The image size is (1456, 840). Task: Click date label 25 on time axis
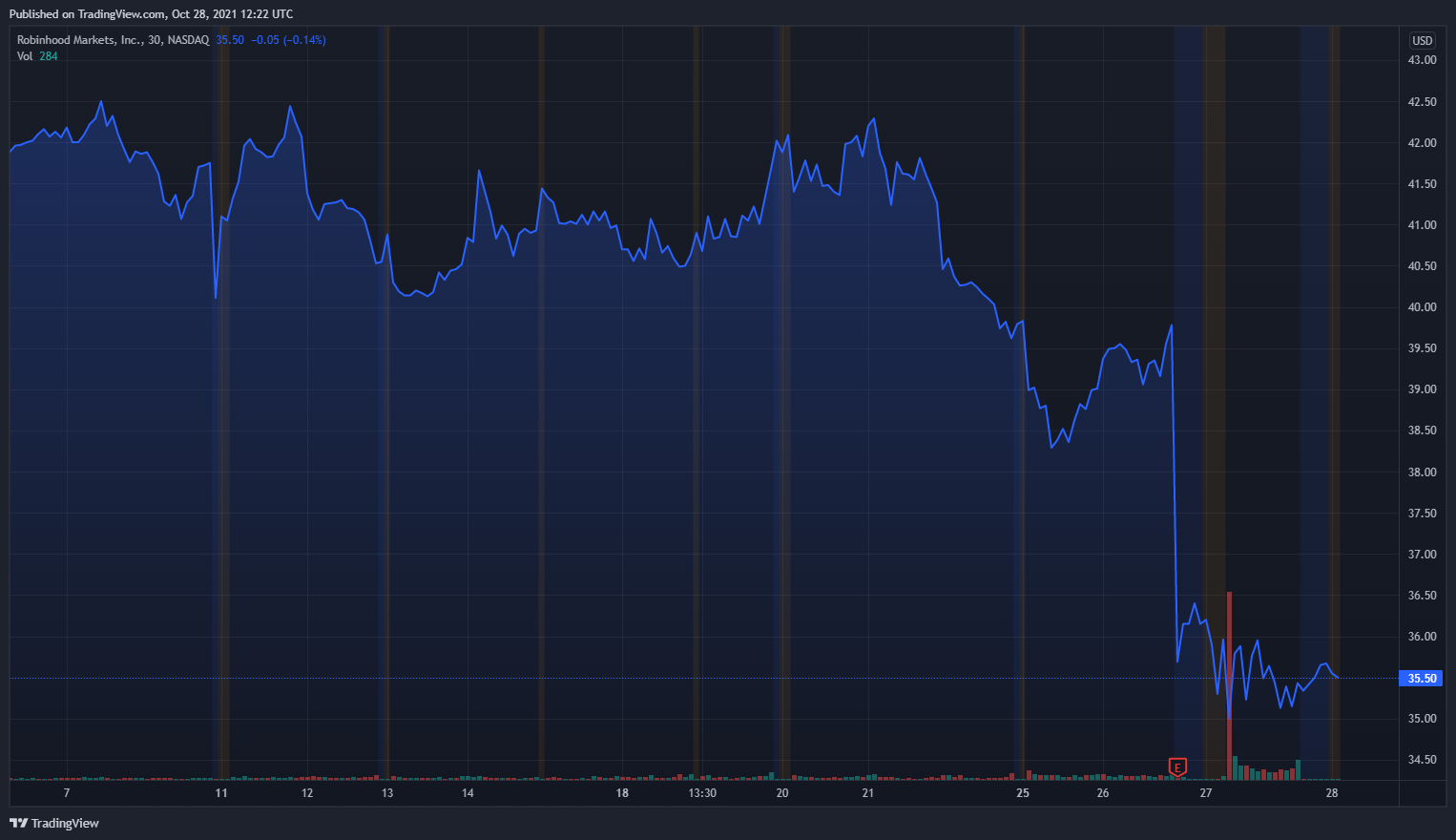pyautogui.click(x=1023, y=793)
